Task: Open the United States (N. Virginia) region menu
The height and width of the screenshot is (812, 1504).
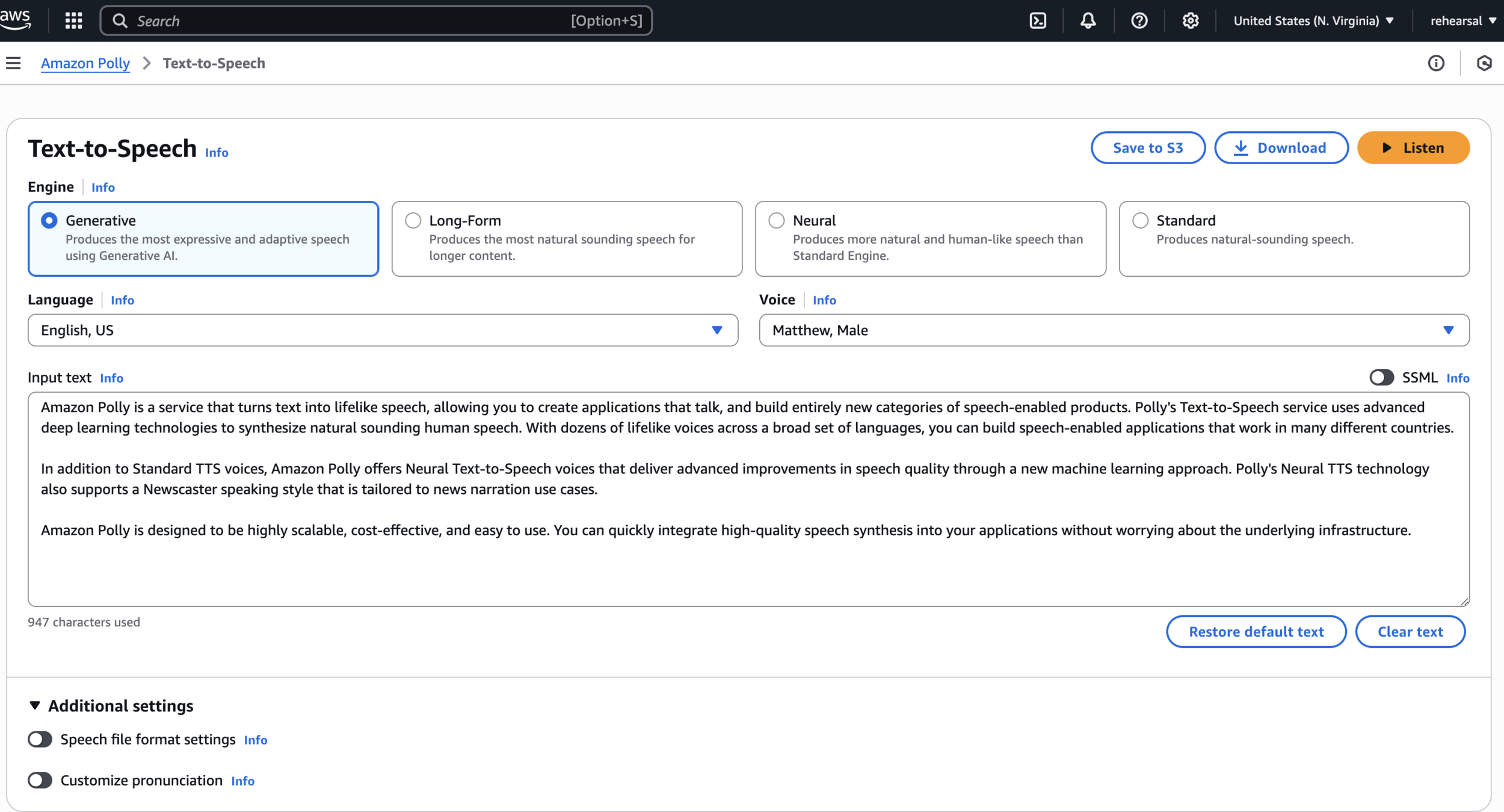Action: (1313, 21)
